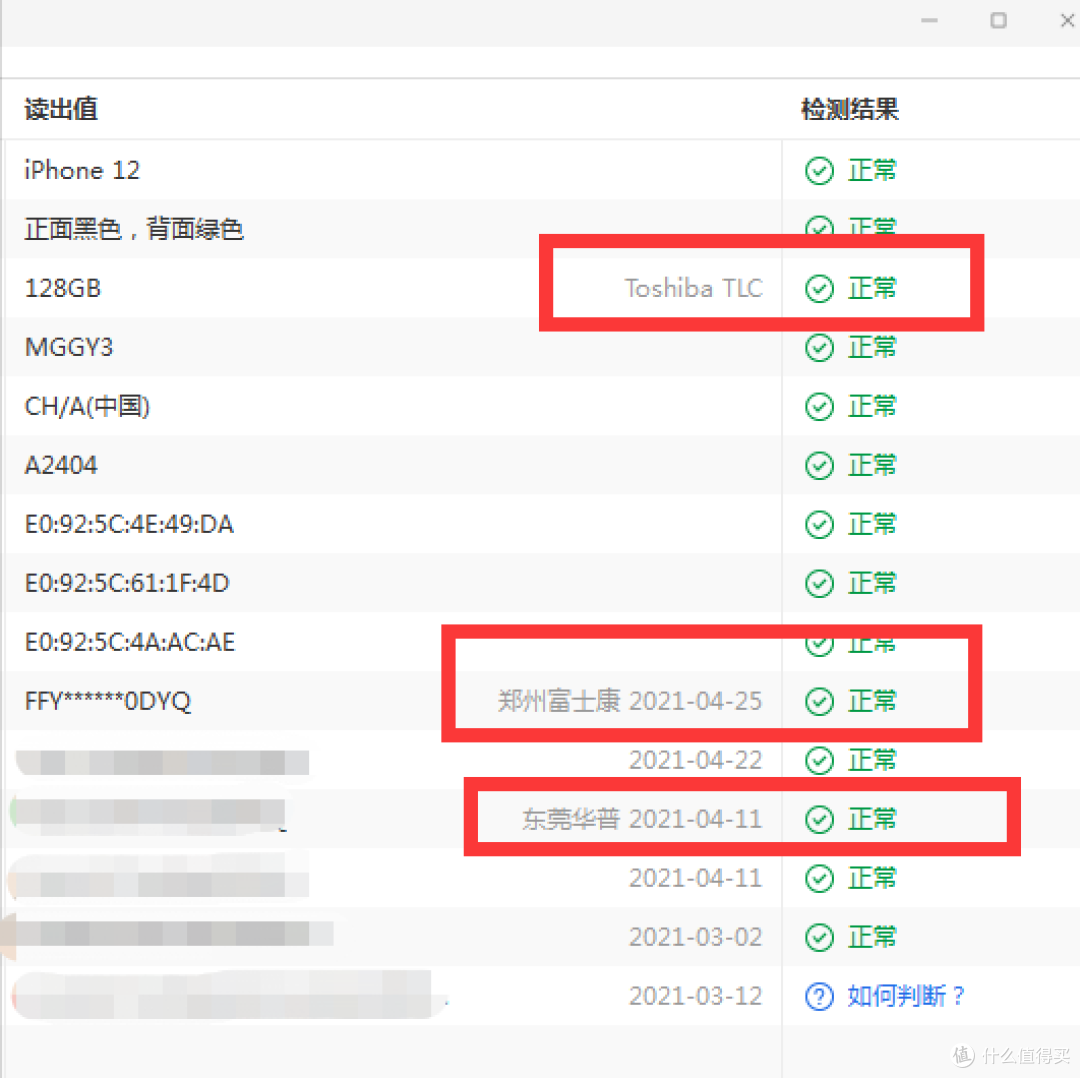Click check icon in 2021-03-02 row
Screen dimensions: 1080x1078
819,937
